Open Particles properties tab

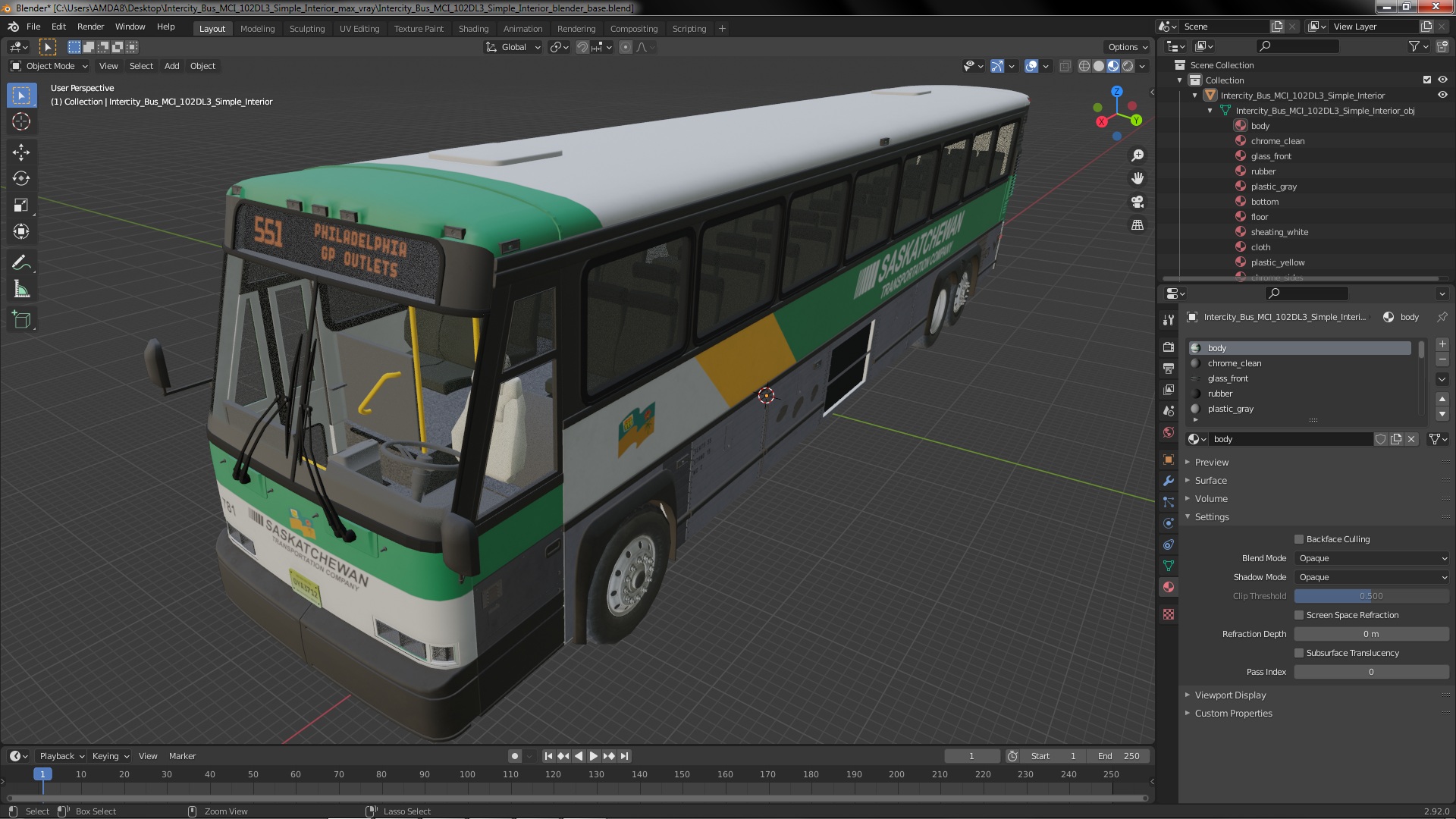pos(1169,502)
